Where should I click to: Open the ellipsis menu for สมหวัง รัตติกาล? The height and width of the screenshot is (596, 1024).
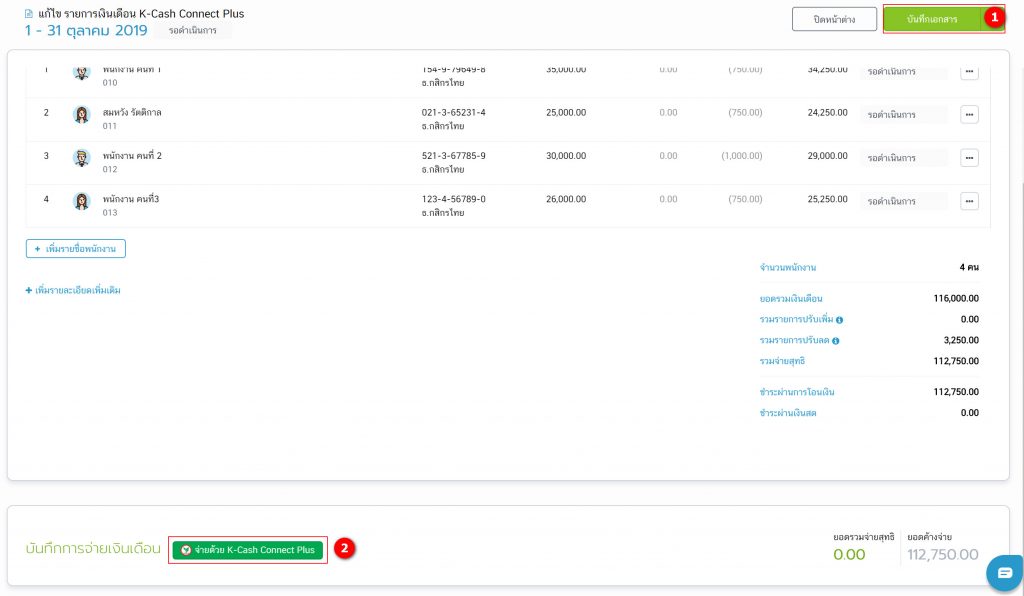point(968,114)
